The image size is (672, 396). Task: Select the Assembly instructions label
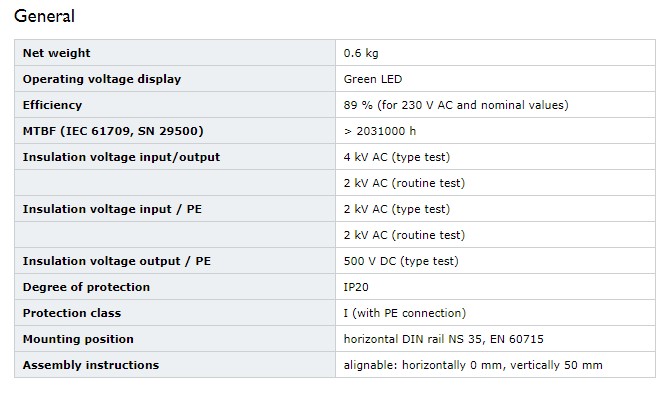91,365
